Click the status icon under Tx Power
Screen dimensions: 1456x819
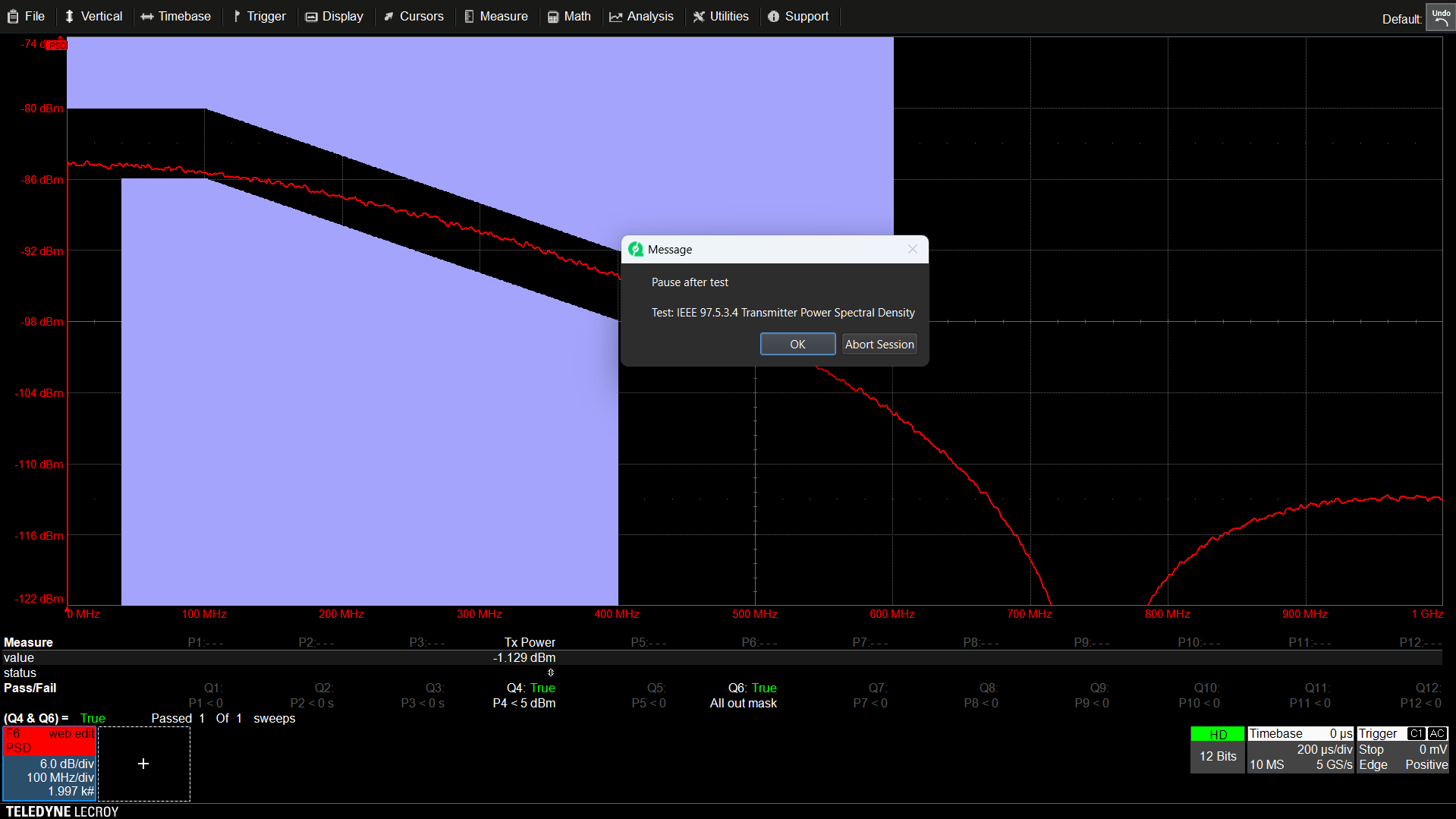(551, 673)
